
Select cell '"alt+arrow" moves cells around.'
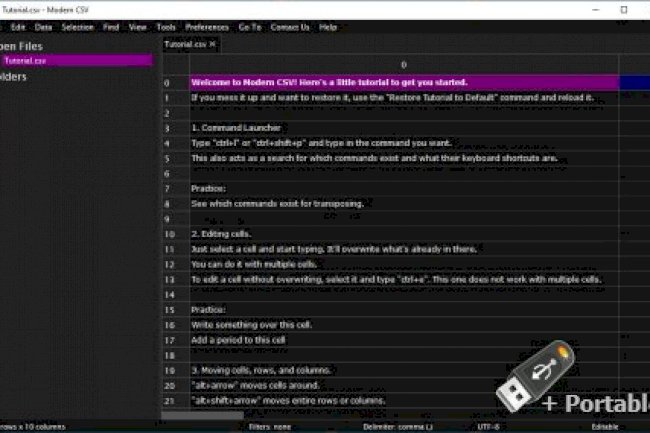coord(404,386)
